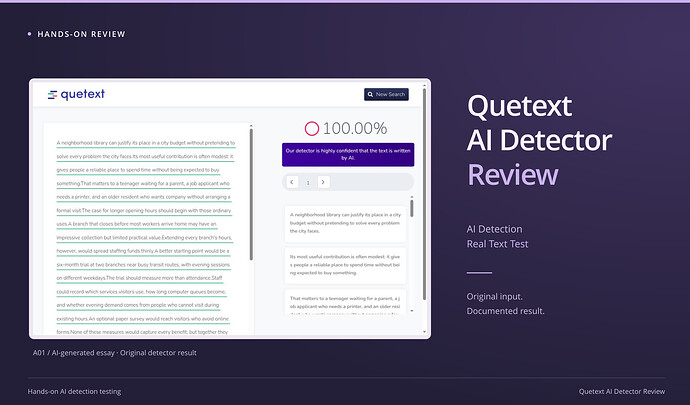This screenshot has height=405, width=690.
Task: Open result card 'That matters to a teenager'
Action: 345,302
